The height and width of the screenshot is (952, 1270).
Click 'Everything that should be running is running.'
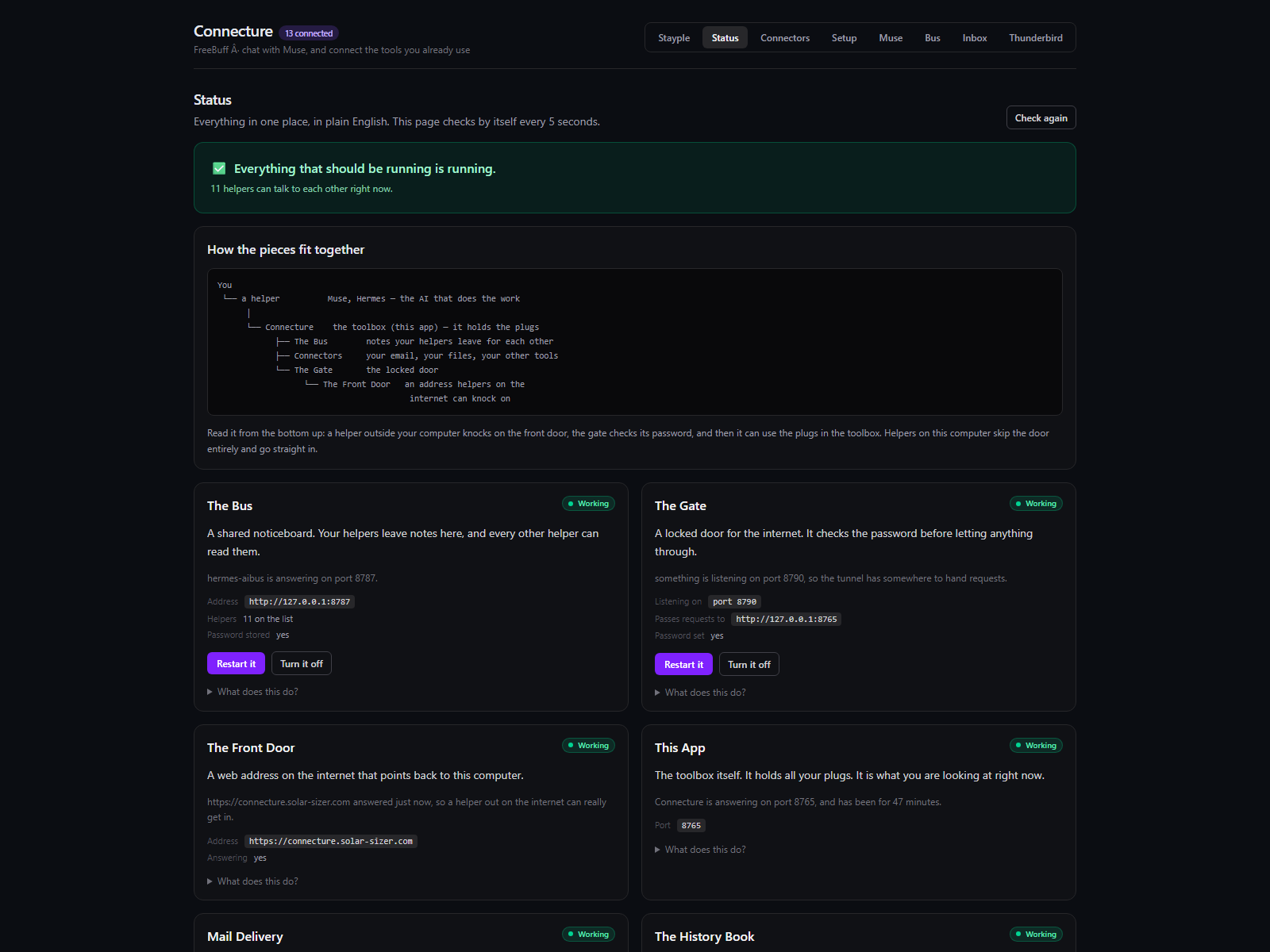coord(364,169)
